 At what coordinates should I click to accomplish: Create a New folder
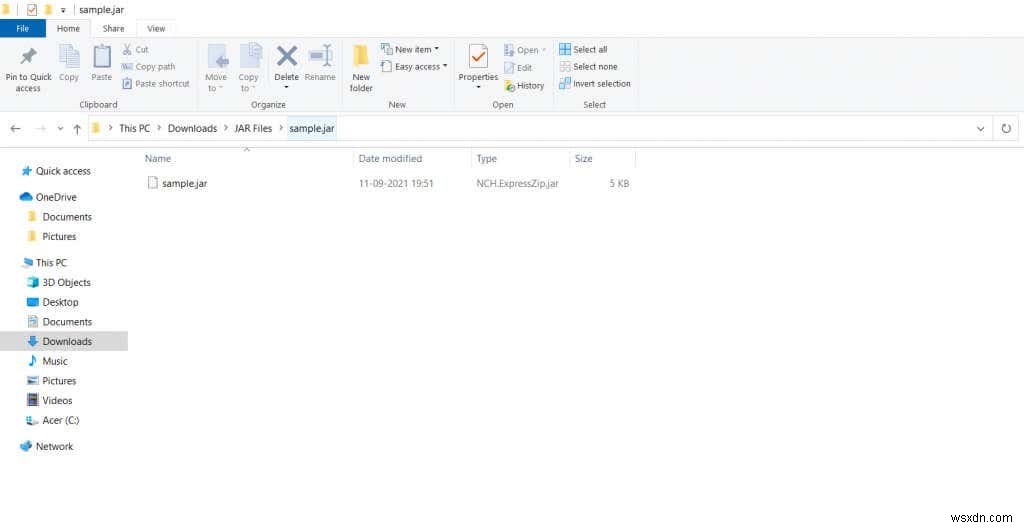point(361,68)
